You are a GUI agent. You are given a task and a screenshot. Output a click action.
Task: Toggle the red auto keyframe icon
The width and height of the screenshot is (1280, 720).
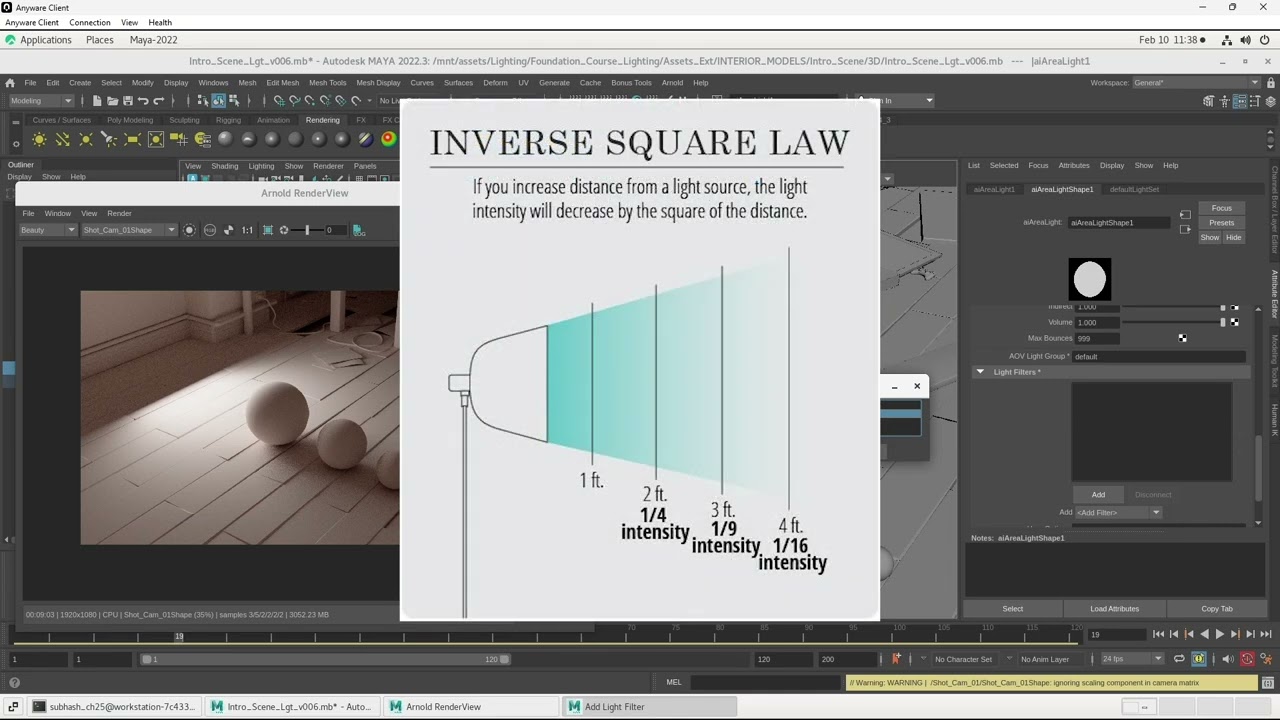click(x=1247, y=659)
